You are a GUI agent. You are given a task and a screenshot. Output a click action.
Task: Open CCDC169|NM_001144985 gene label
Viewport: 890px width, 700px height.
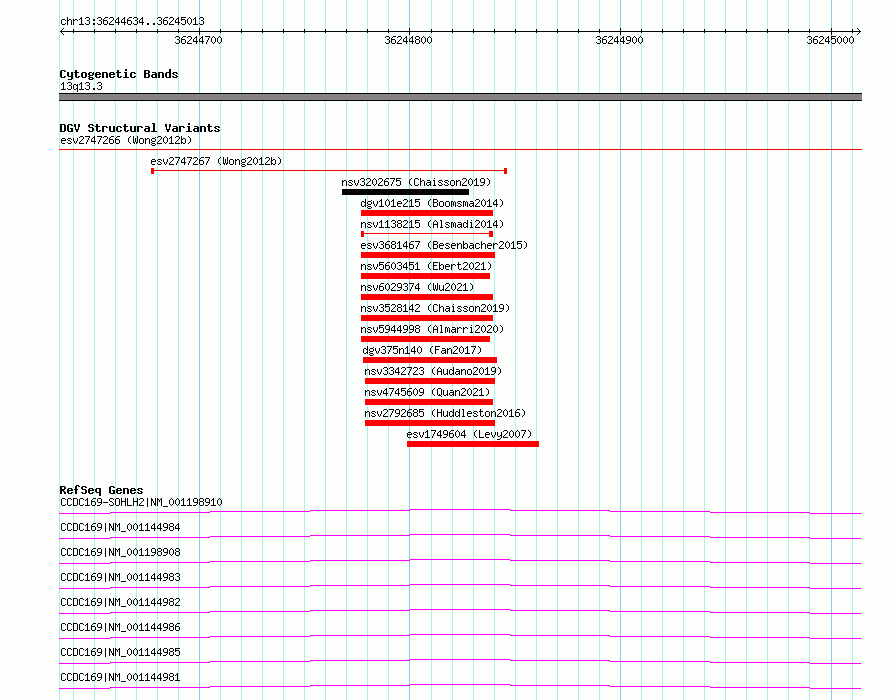(120, 652)
